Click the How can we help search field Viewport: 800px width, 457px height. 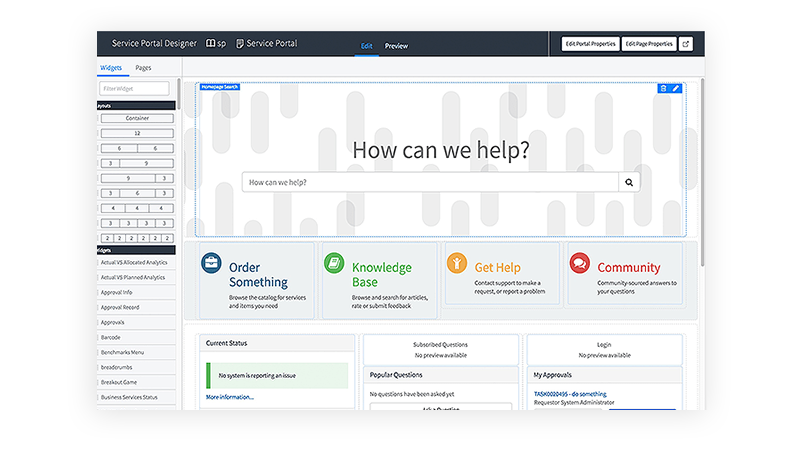[430, 182]
